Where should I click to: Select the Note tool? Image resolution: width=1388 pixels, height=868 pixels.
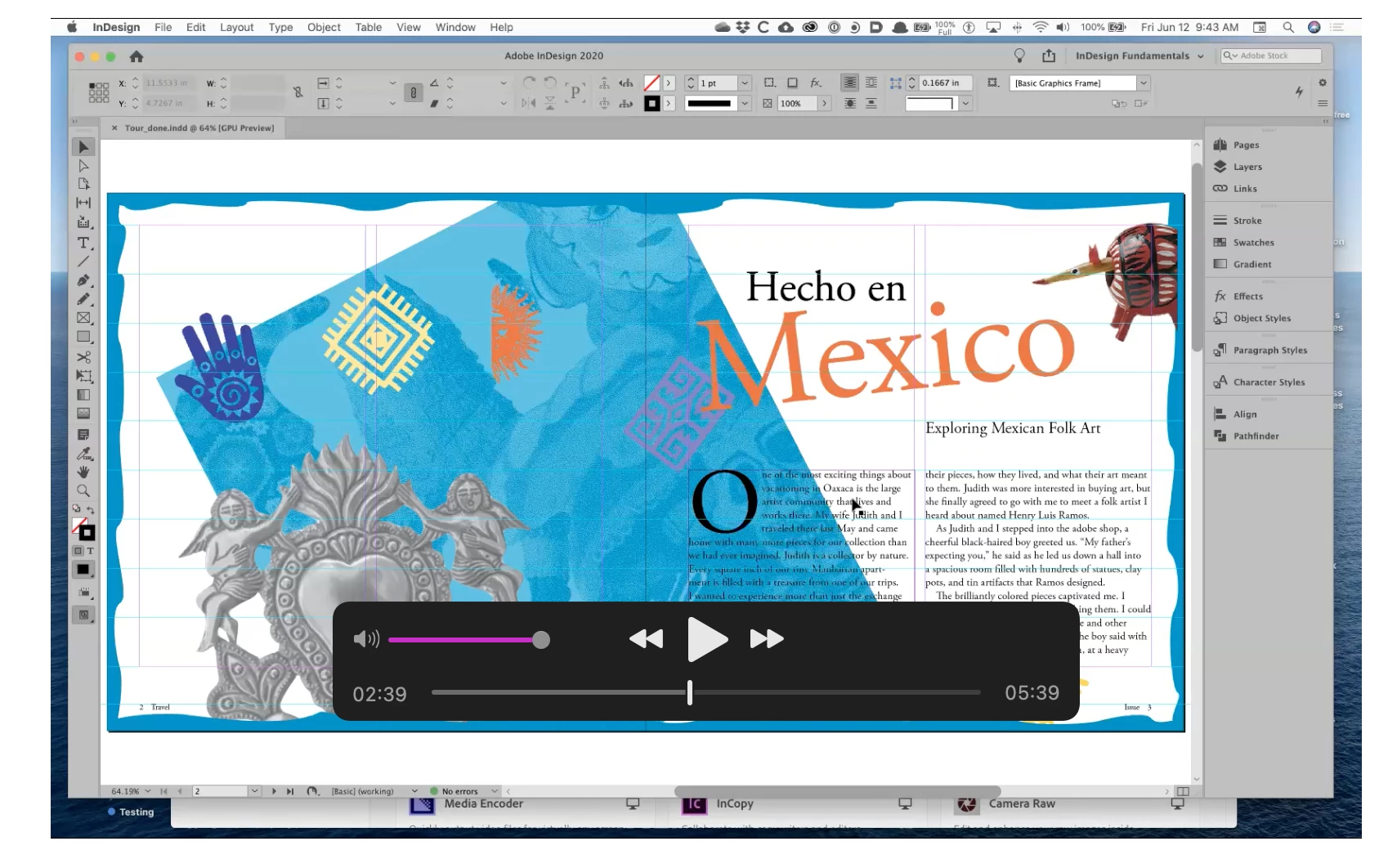[x=83, y=434]
